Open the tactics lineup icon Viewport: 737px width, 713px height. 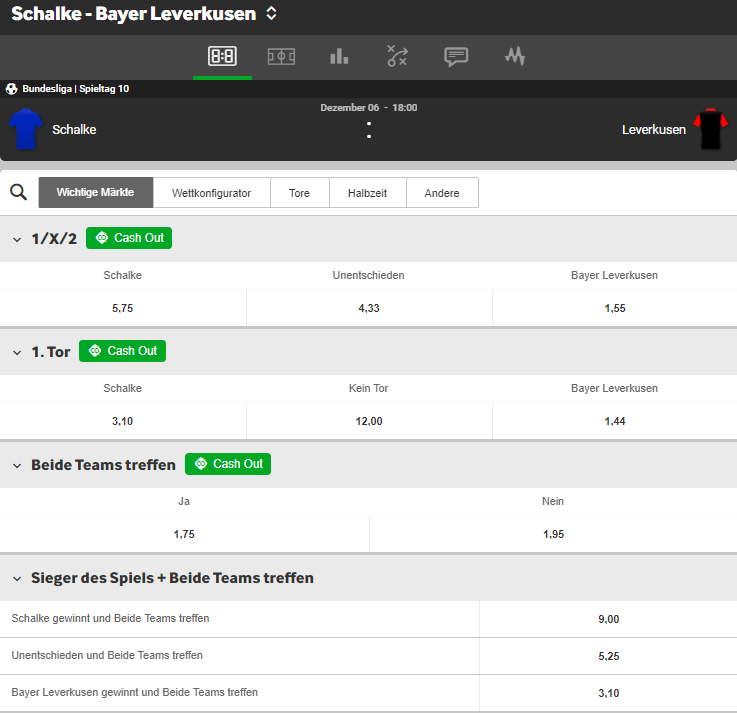(398, 56)
